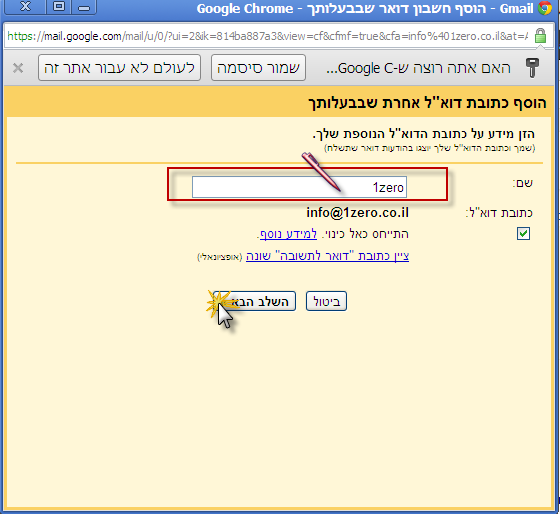This screenshot has height=514, width=560.
Task: Click the לעולם לא עבור אתר זה (Never for this site) button
Action: [x=119, y=68]
